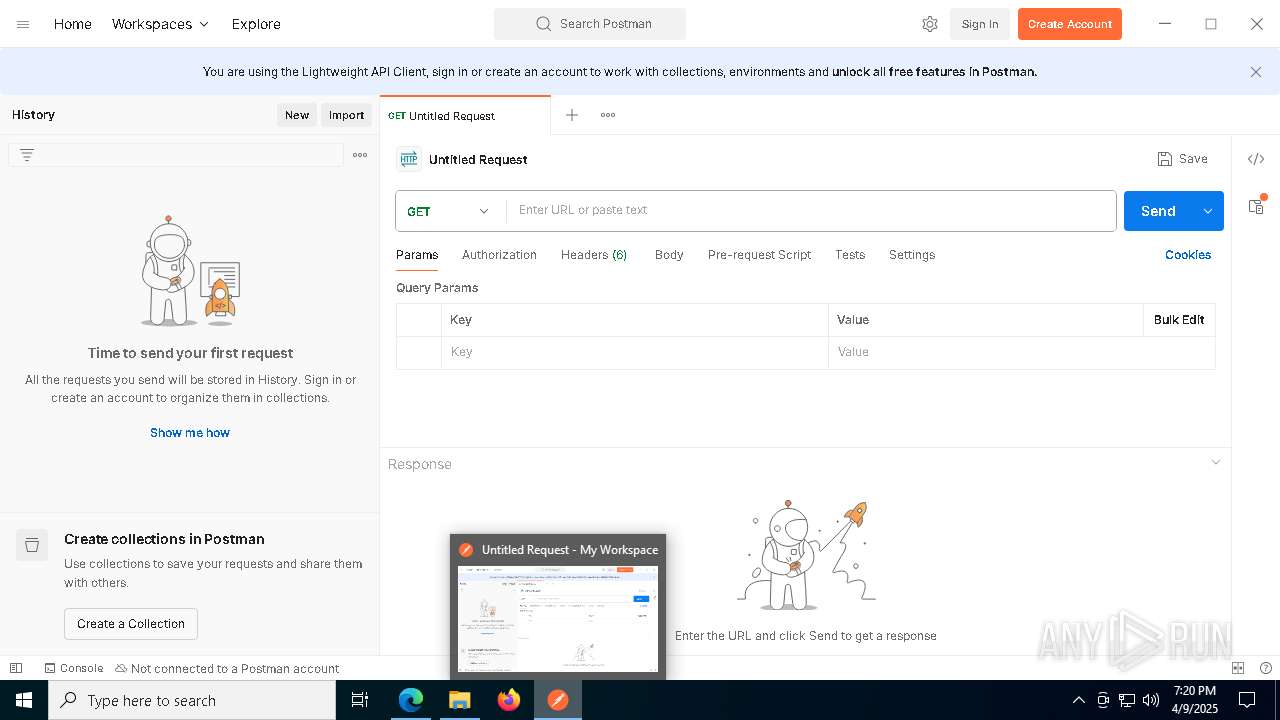Click the history filter icon
This screenshot has width=1280, height=720.
click(27, 155)
